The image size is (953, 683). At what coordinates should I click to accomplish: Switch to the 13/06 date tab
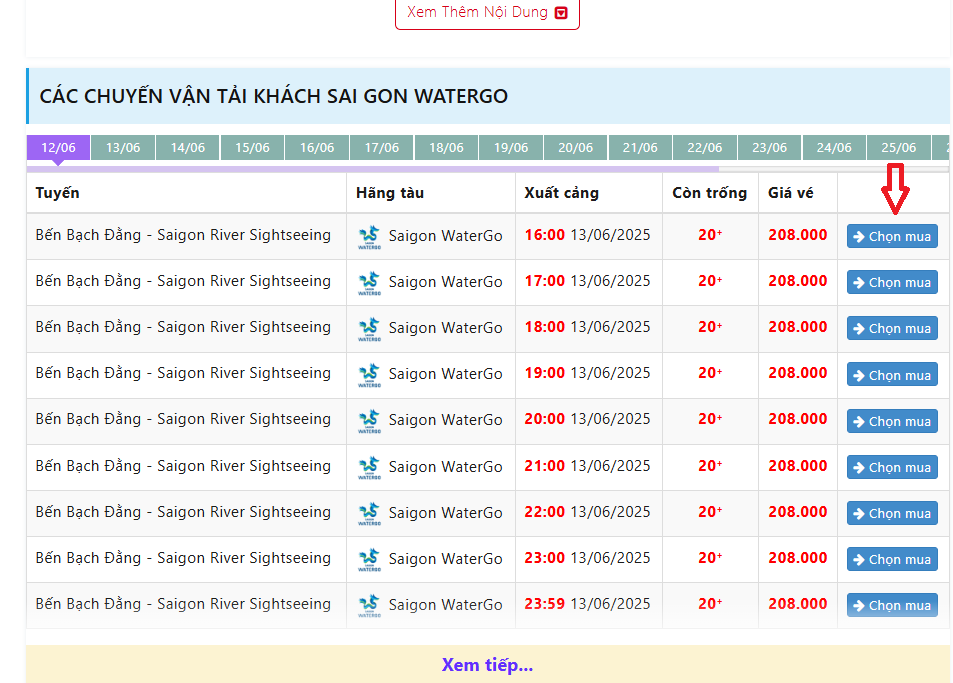123,148
